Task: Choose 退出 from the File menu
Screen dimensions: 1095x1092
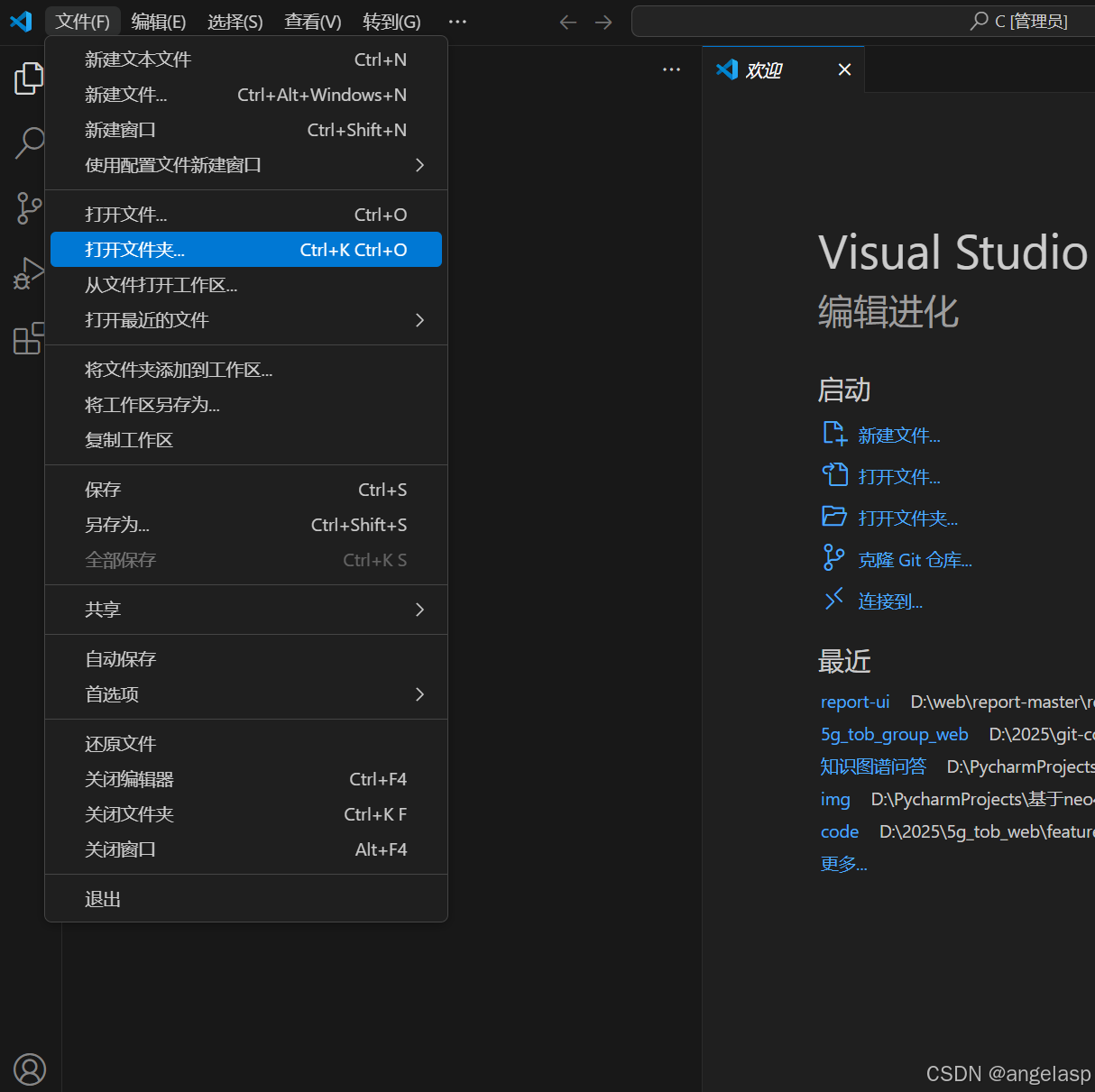Action: [246, 899]
